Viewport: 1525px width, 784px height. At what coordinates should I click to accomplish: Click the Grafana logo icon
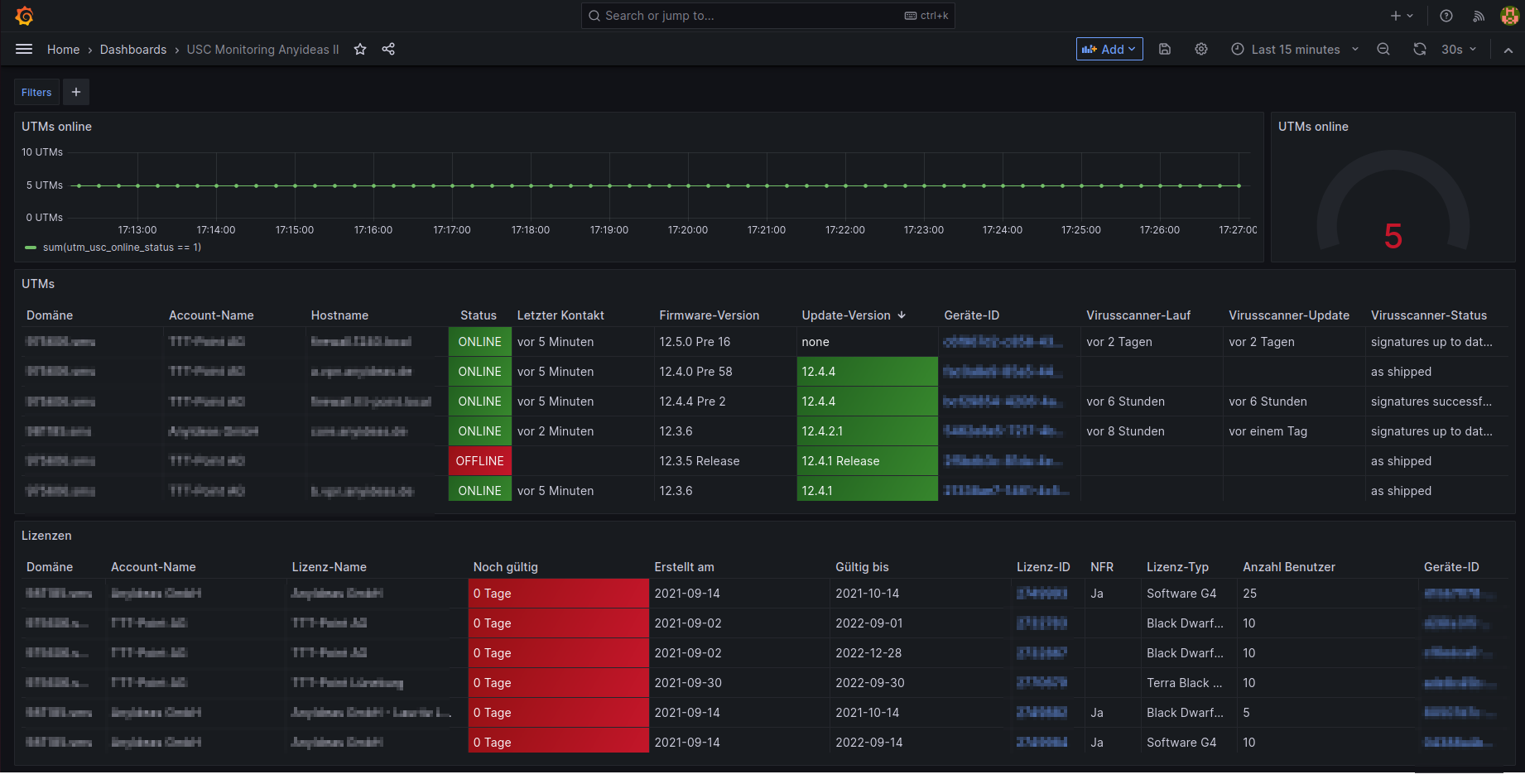point(24,16)
